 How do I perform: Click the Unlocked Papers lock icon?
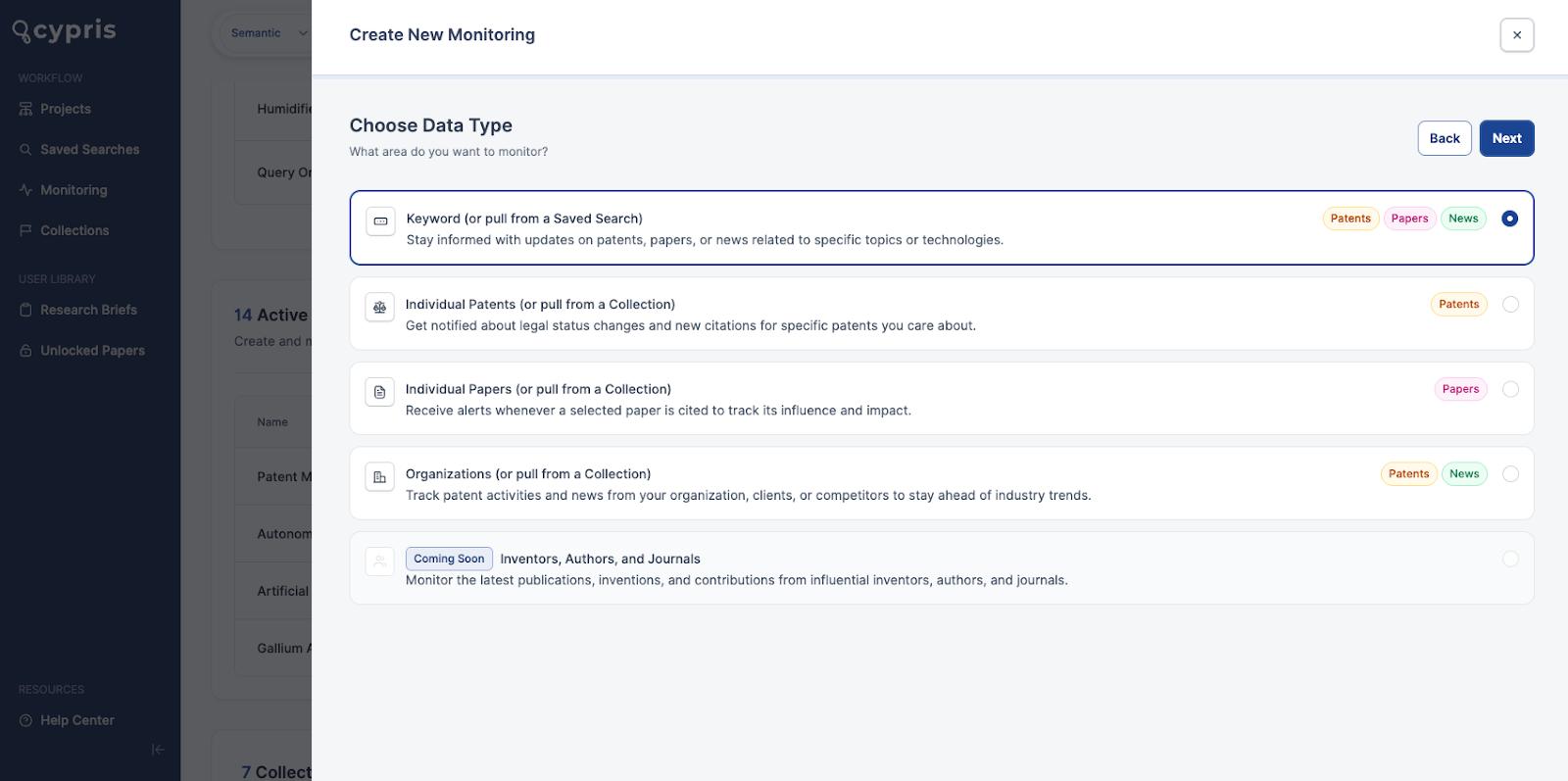point(25,351)
